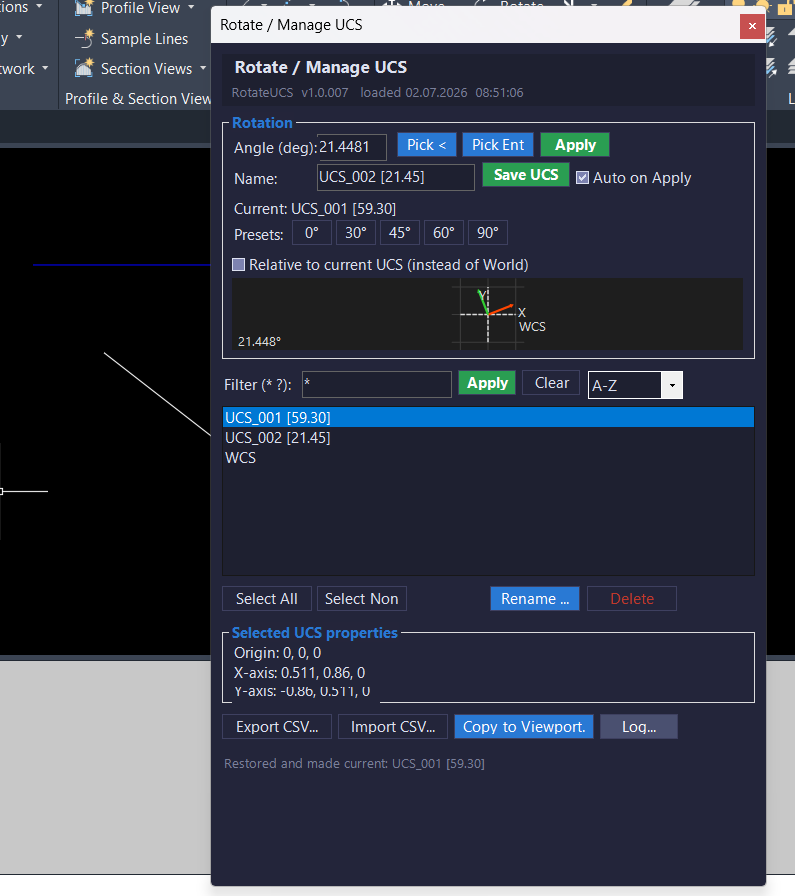Click the Profile View ribbon icon

click(x=84, y=8)
